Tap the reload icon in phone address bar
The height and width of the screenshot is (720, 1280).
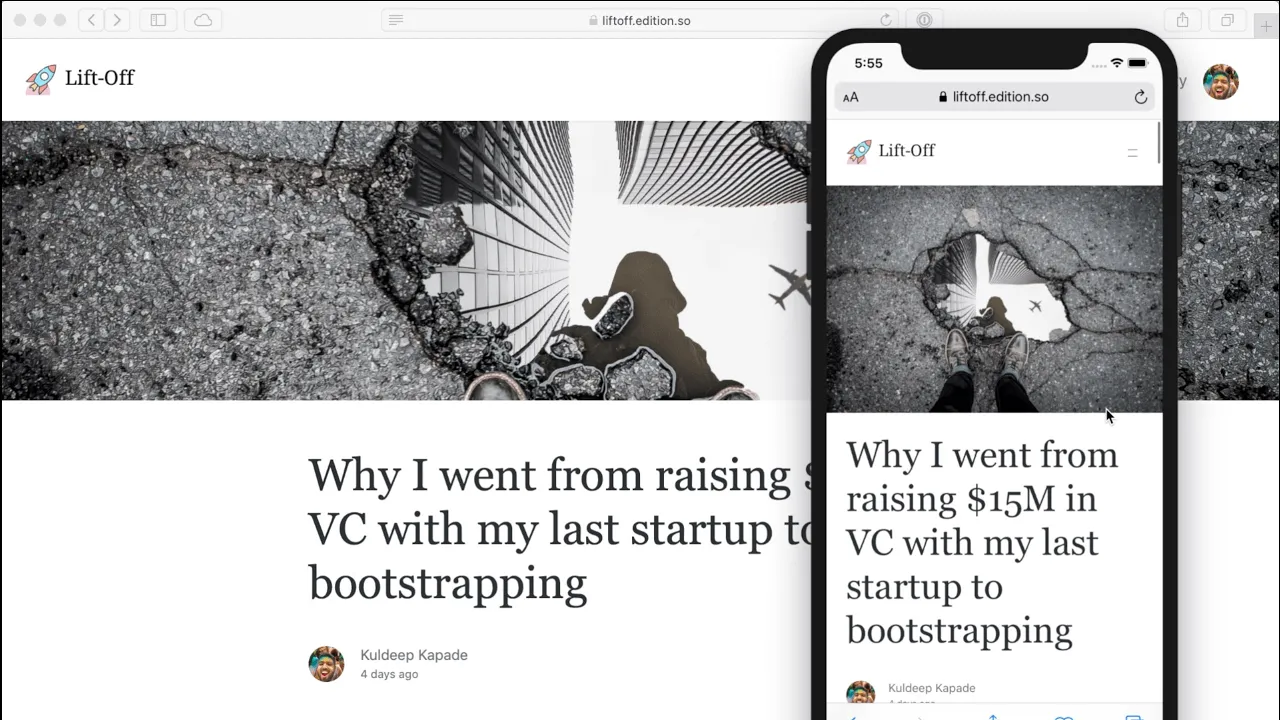(x=1140, y=97)
